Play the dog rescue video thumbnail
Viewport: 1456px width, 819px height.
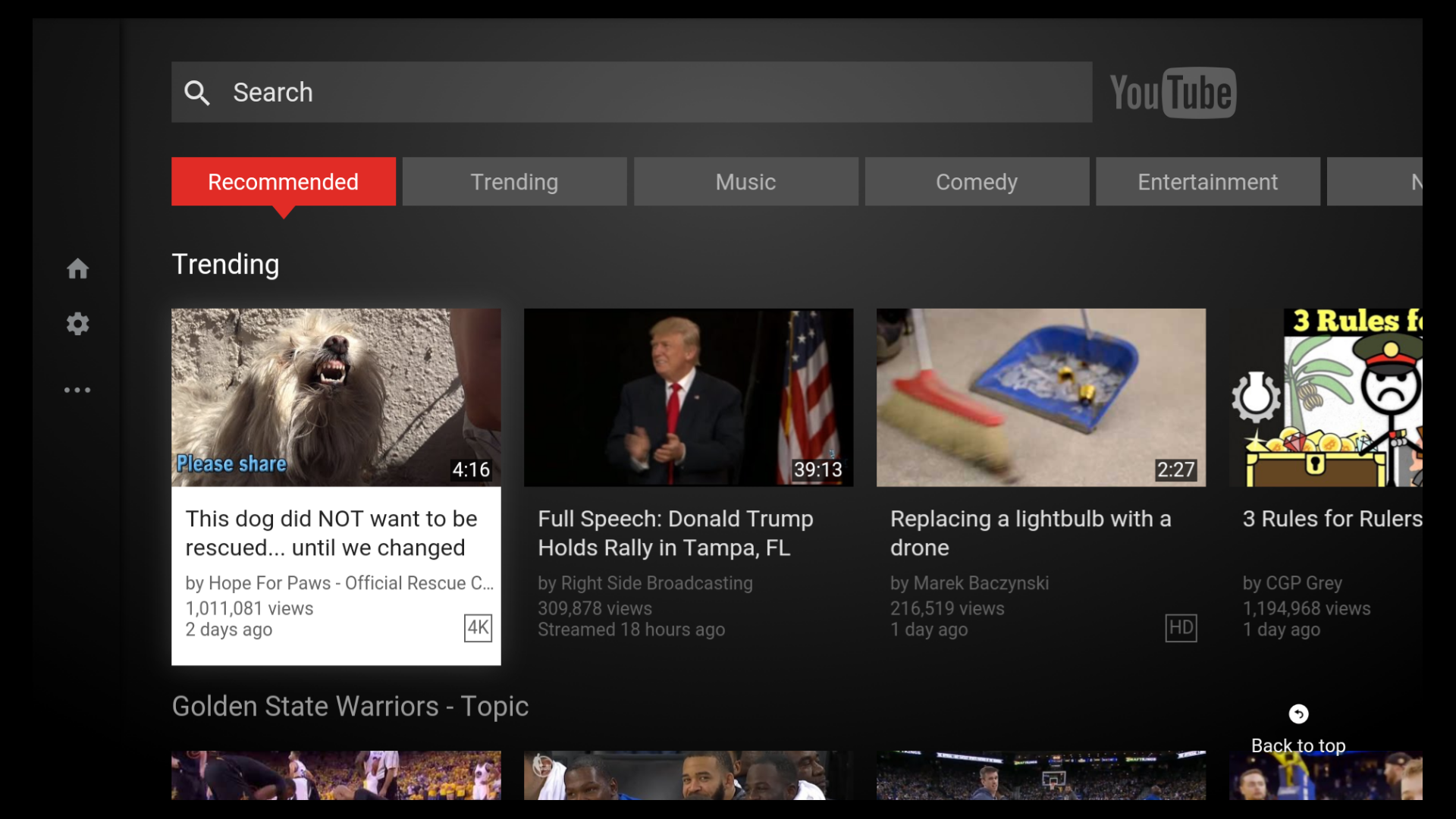(x=336, y=397)
